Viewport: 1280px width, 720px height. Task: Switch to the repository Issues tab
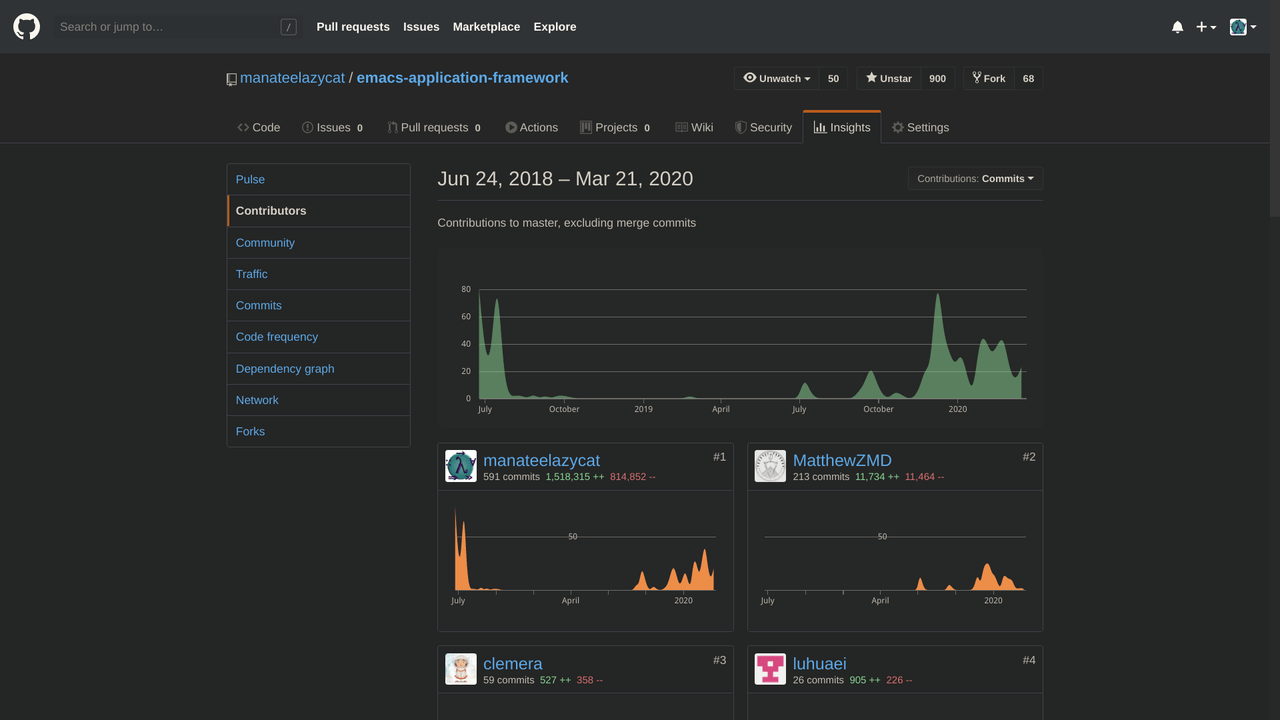pyautogui.click(x=333, y=127)
